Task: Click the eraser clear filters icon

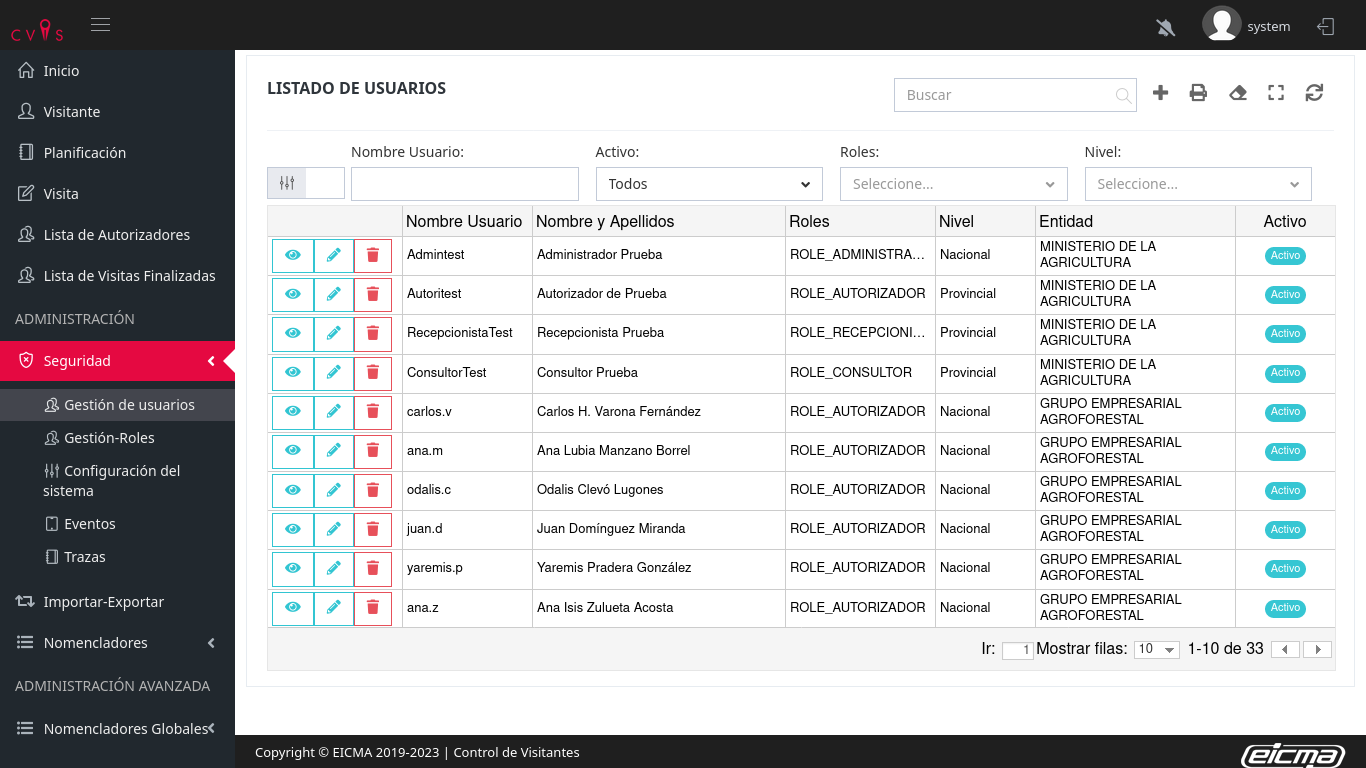Action: point(1237,93)
